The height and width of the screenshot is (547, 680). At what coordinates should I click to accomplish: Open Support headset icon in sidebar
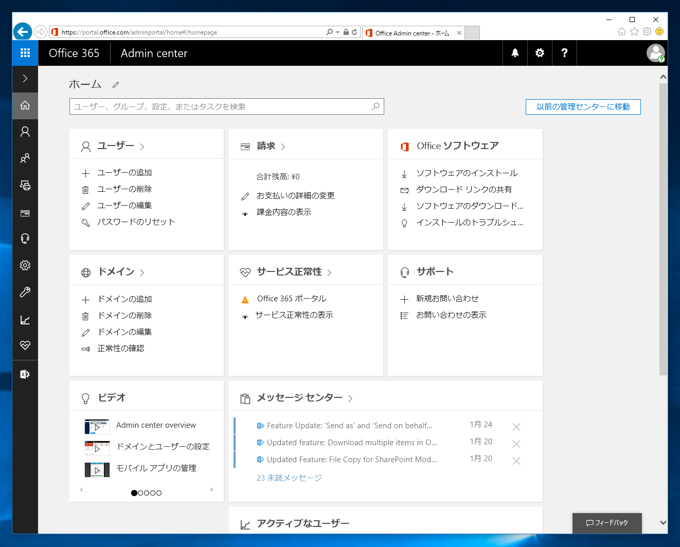point(25,239)
